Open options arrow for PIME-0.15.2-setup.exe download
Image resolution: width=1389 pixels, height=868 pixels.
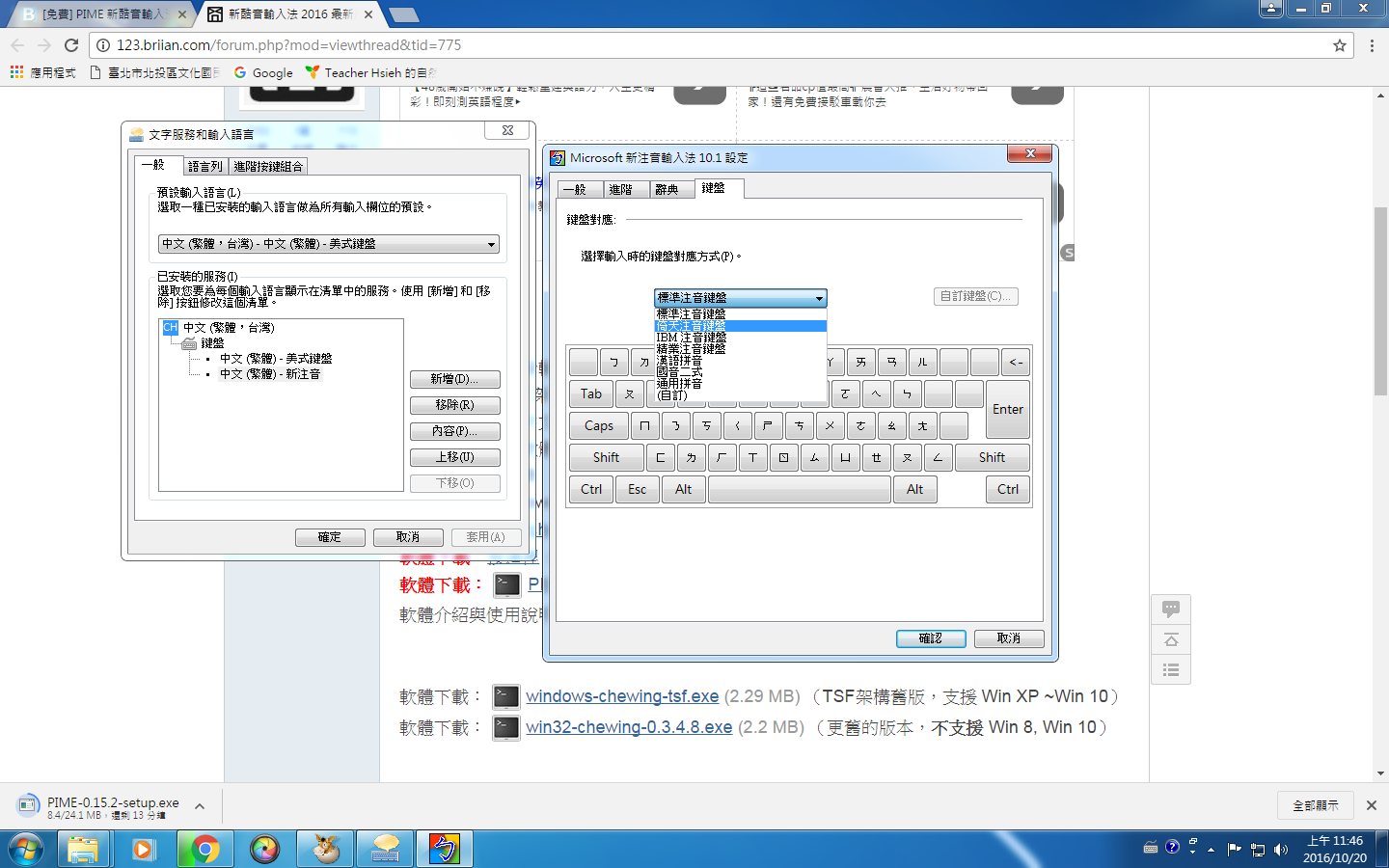click(200, 806)
